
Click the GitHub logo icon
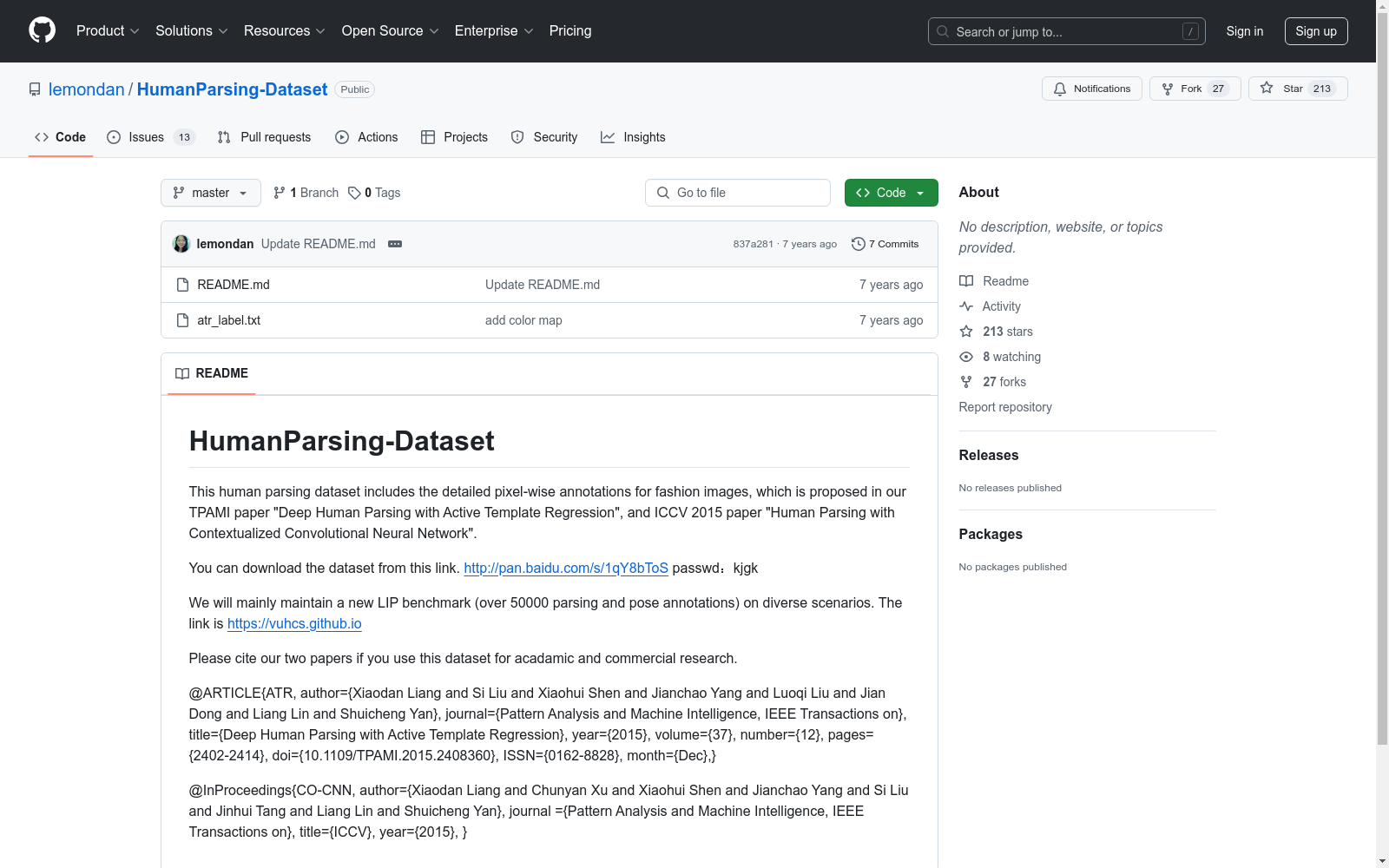point(42,30)
